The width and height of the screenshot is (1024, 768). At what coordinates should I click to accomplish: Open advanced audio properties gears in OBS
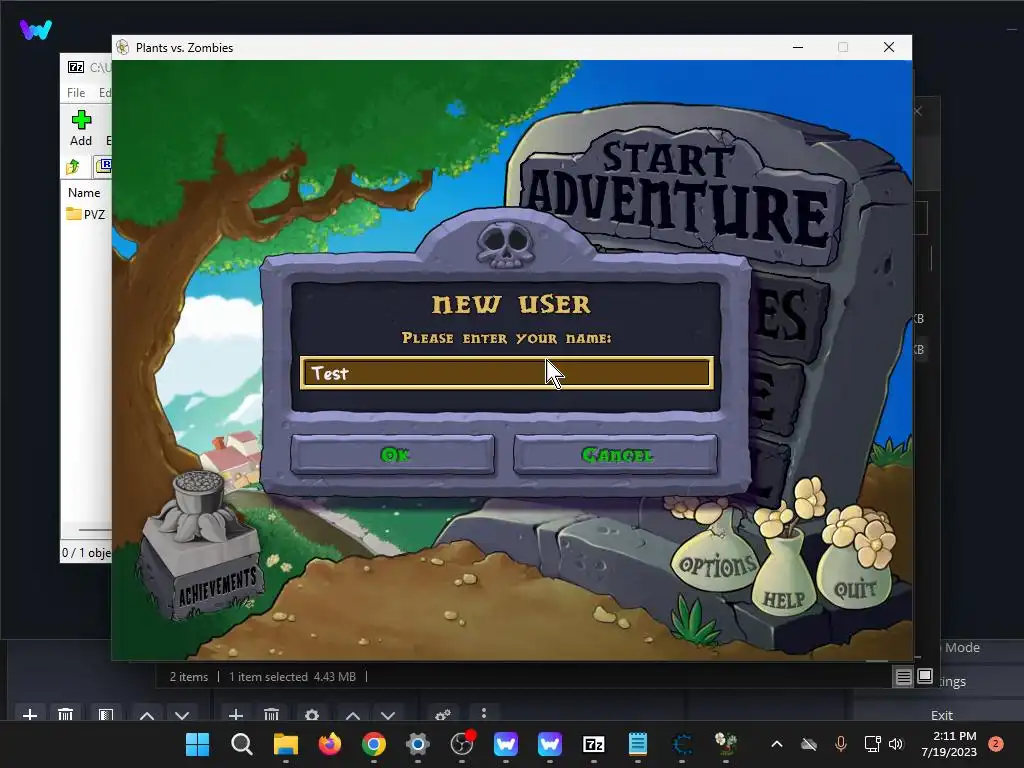443,714
